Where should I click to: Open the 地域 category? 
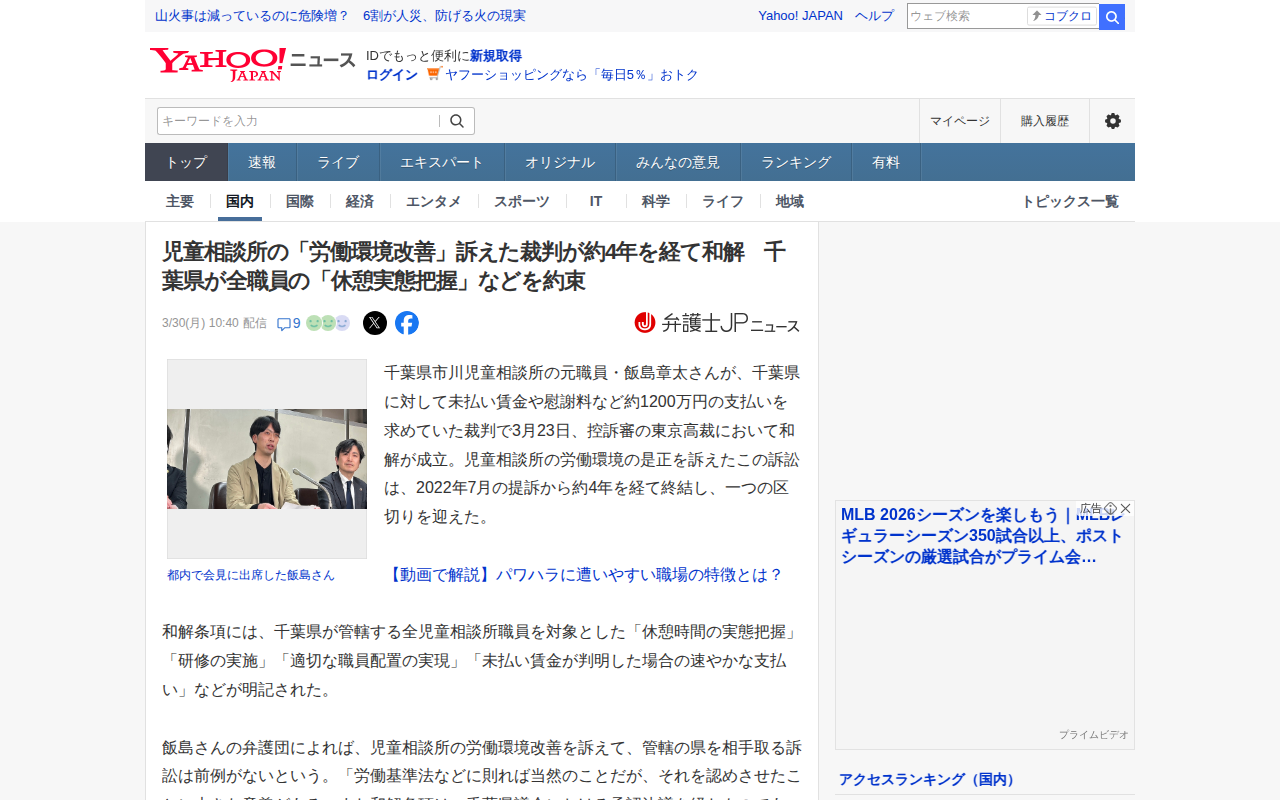pos(790,201)
